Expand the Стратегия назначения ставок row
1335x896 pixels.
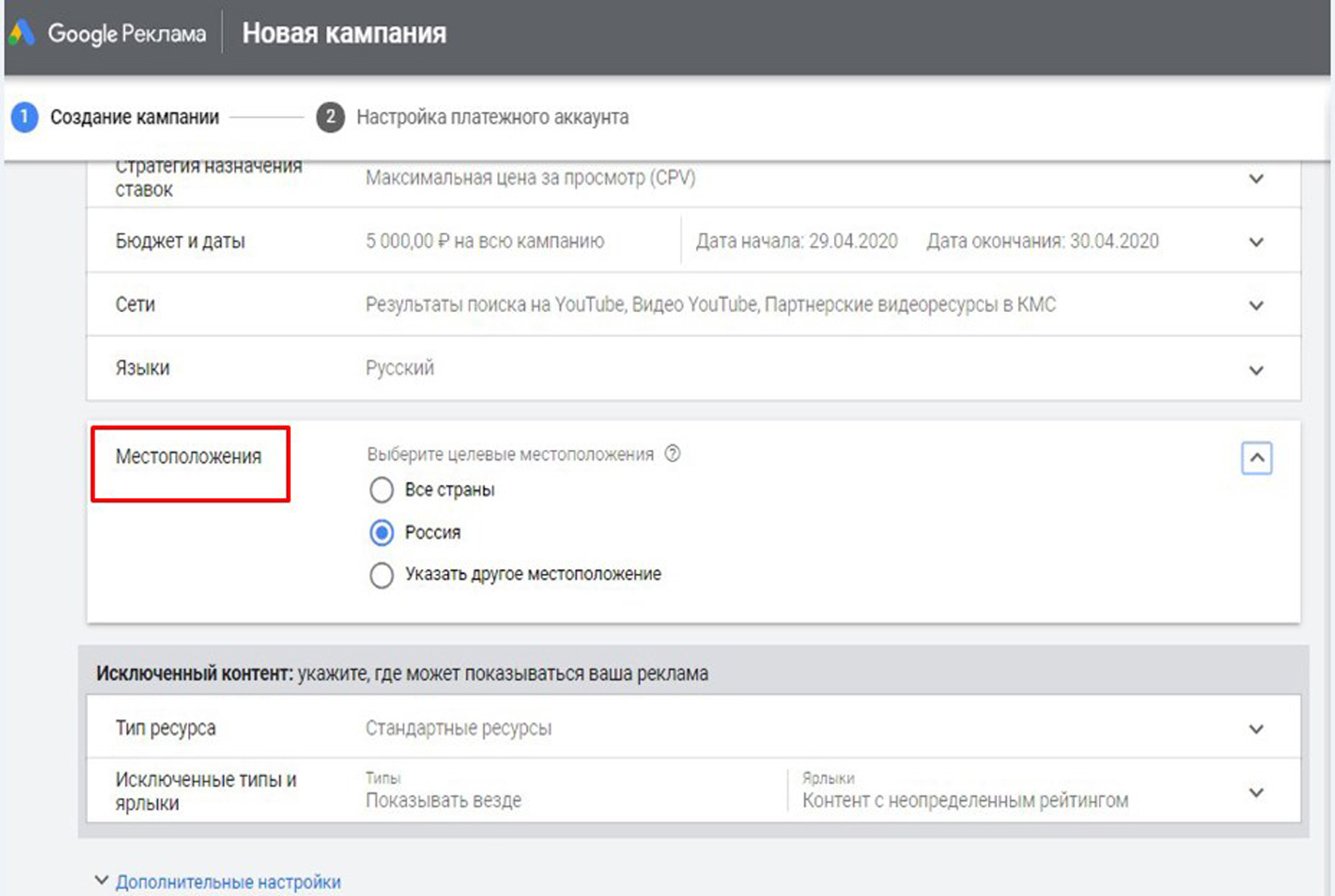[x=1256, y=179]
